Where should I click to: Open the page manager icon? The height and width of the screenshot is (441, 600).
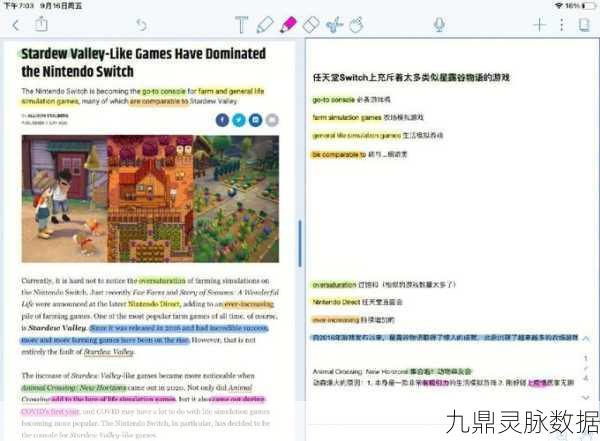[x=584, y=25]
